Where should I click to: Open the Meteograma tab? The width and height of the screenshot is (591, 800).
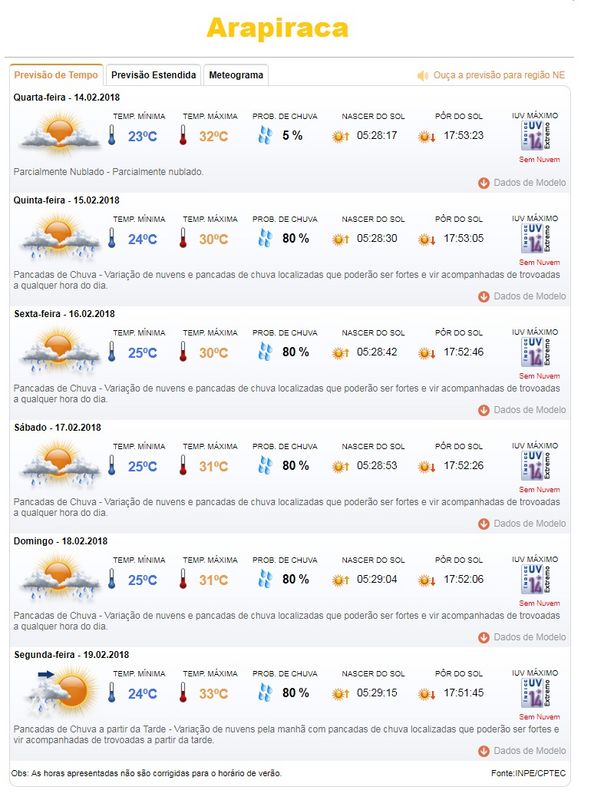coord(236,75)
